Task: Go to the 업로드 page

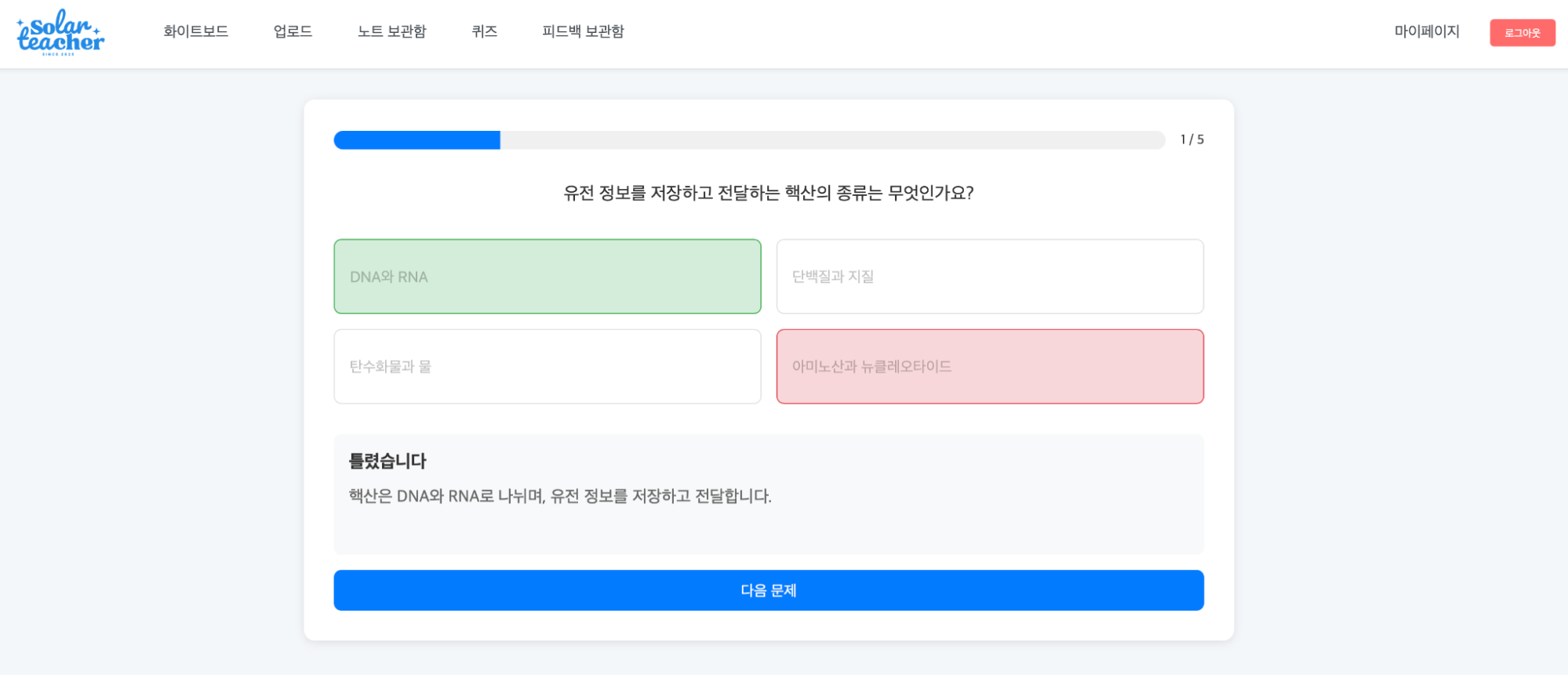Action: point(293,31)
